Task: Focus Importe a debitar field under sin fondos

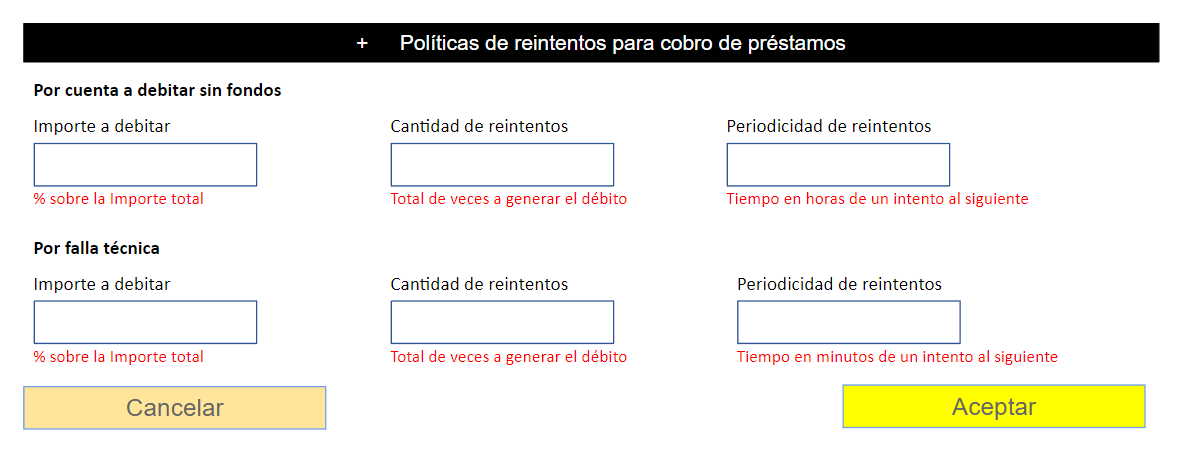Action: pyautogui.click(x=145, y=165)
